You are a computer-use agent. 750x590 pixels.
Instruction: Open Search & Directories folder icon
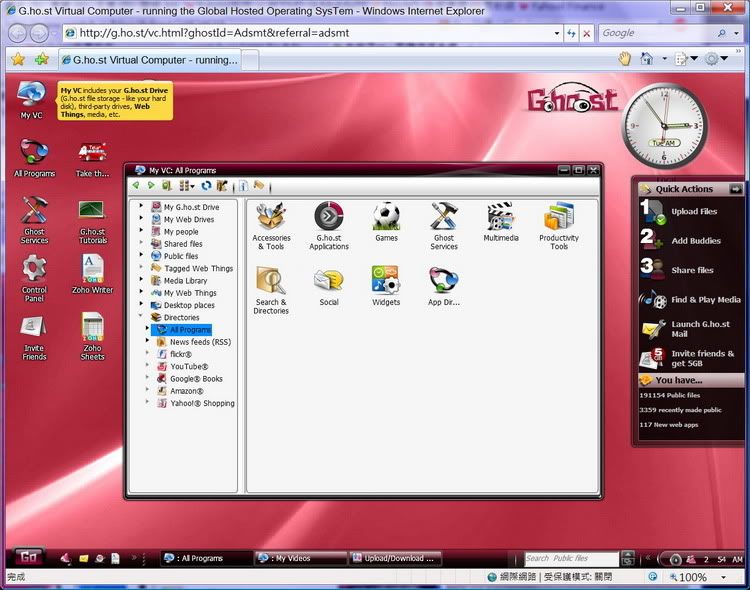[271, 290]
